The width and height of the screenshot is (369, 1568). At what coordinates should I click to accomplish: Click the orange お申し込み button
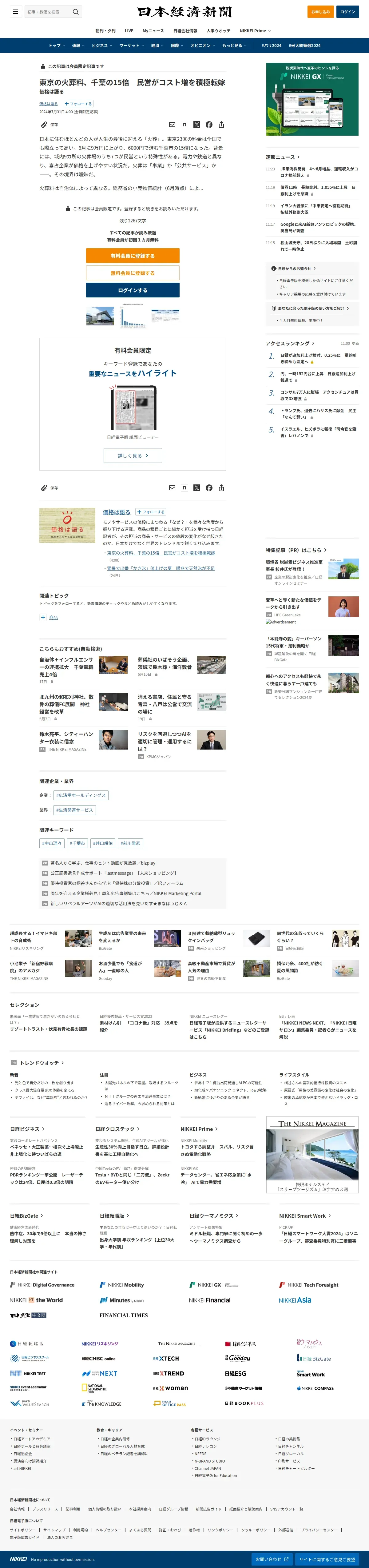click(x=320, y=12)
